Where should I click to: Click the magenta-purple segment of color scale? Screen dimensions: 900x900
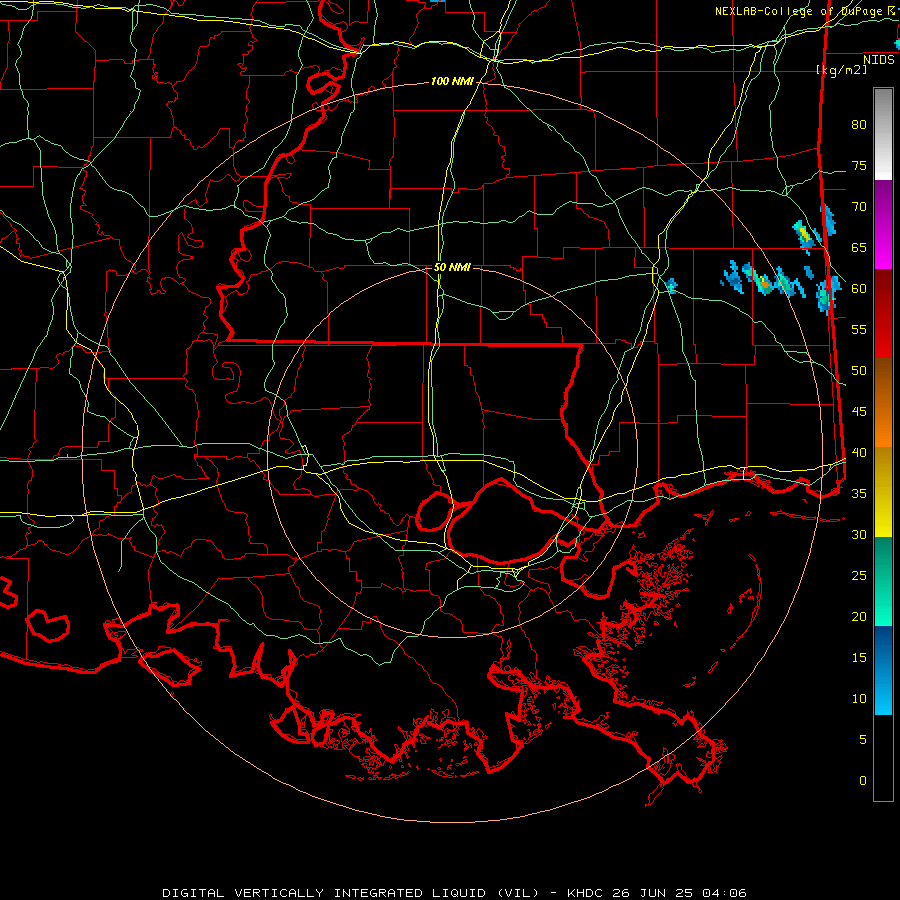pos(883,224)
